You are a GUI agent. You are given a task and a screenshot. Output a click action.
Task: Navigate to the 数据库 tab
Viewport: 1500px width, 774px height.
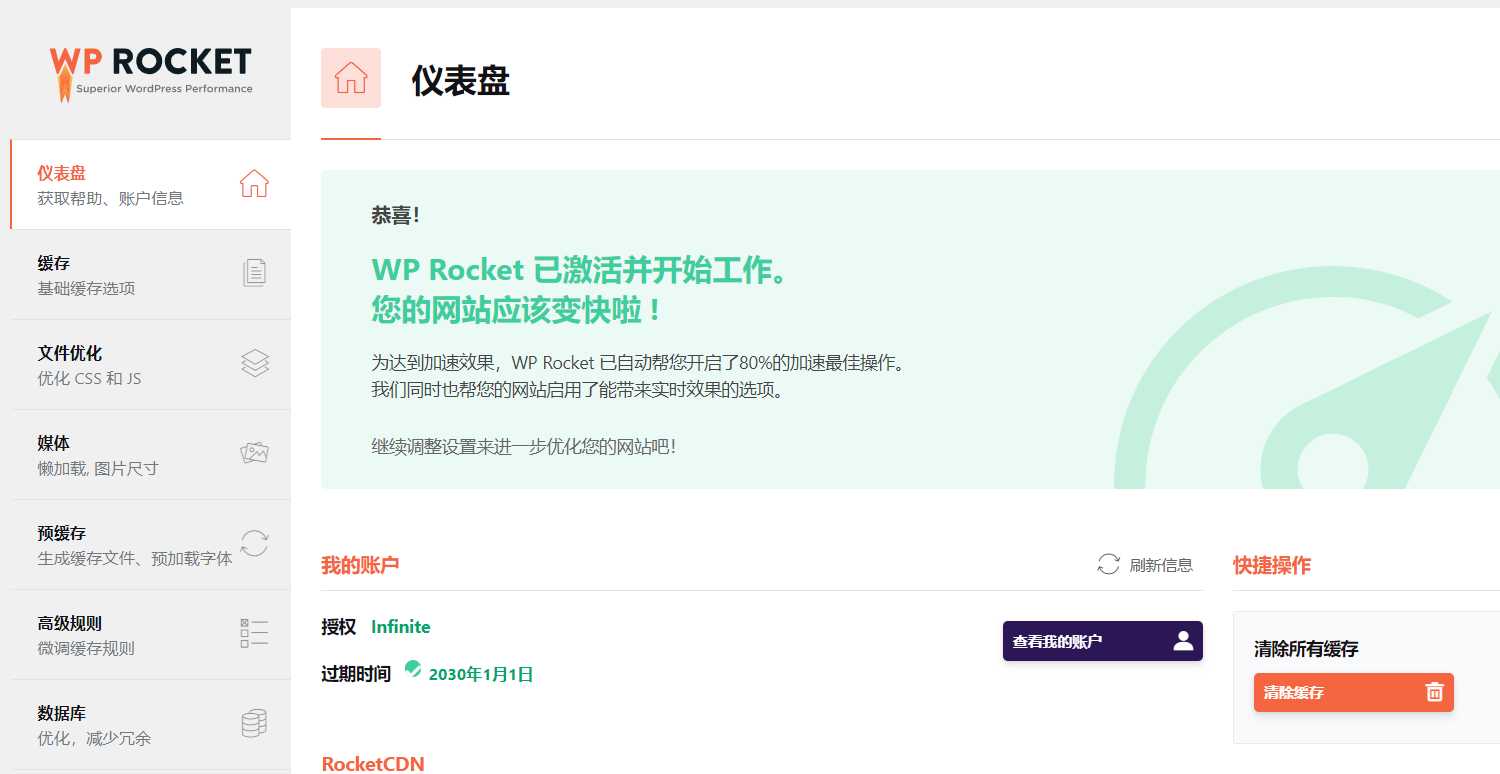point(151,725)
